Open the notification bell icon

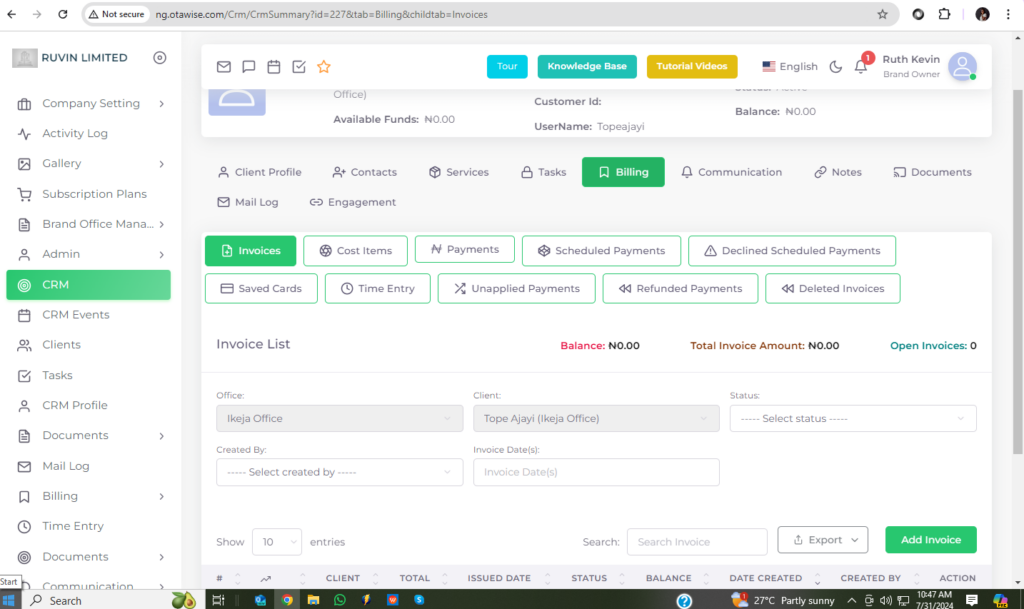click(860, 67)
